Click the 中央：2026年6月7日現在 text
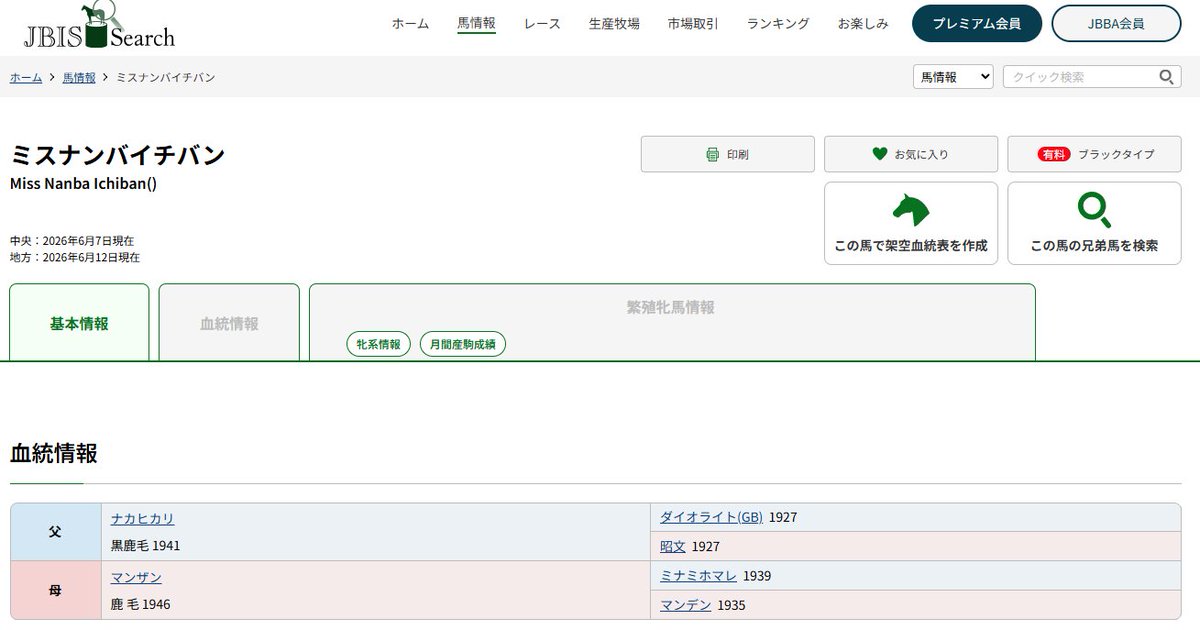Viewport: 1200px width, 630px height. pyautogui.click(x=72, y=240)
